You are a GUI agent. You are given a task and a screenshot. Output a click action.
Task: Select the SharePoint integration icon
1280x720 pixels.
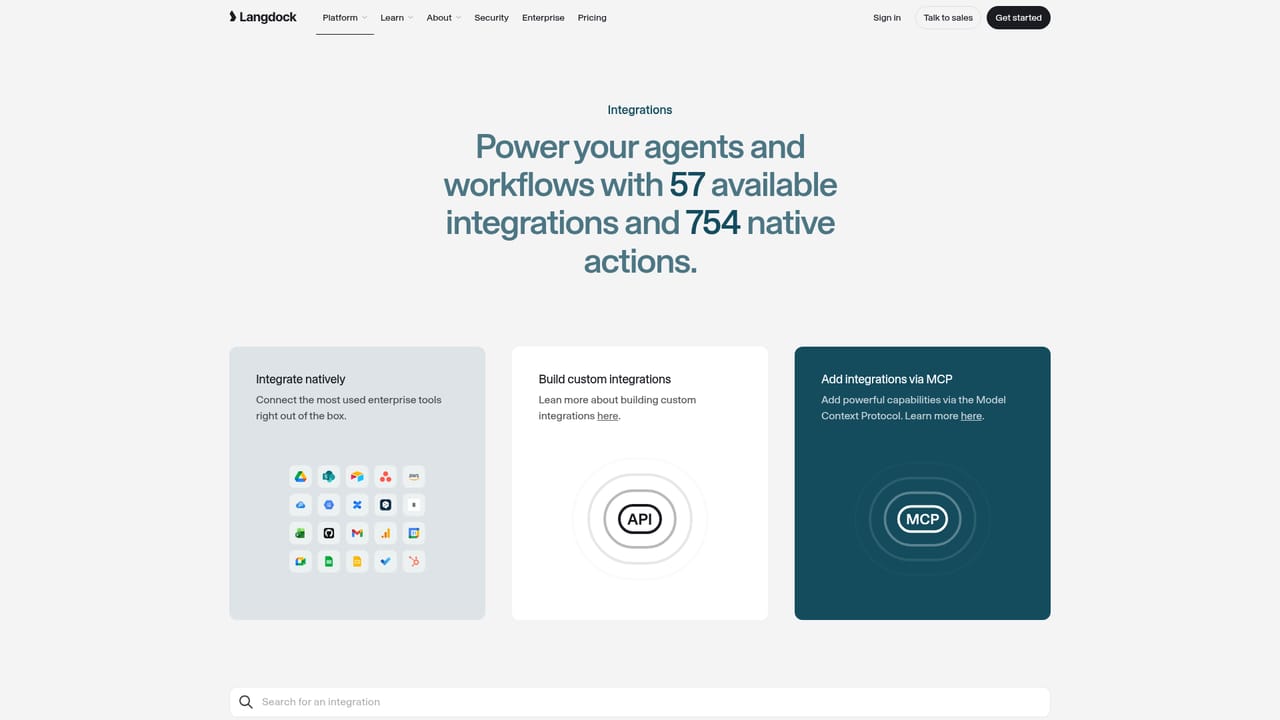point(328,476)
